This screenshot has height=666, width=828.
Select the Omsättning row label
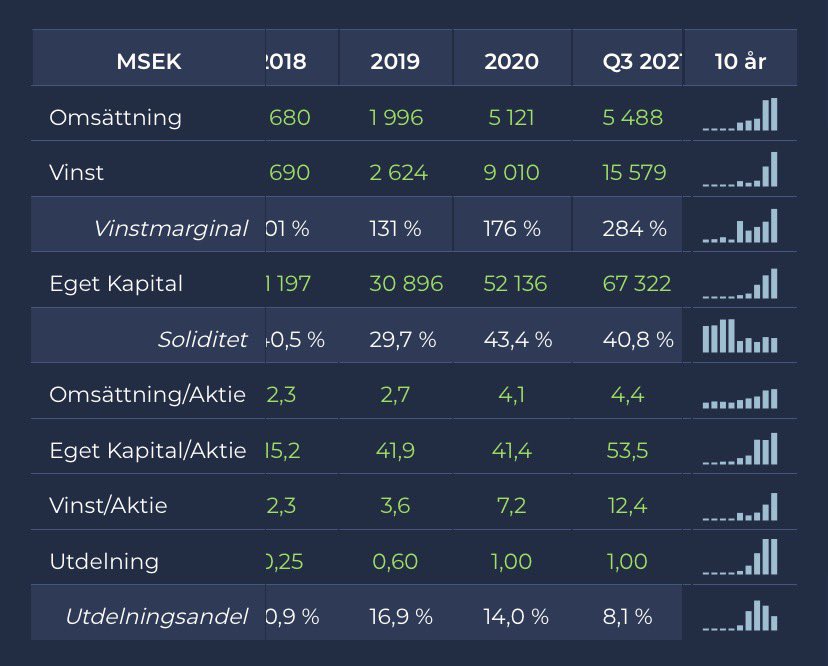[x=116, y=117]
